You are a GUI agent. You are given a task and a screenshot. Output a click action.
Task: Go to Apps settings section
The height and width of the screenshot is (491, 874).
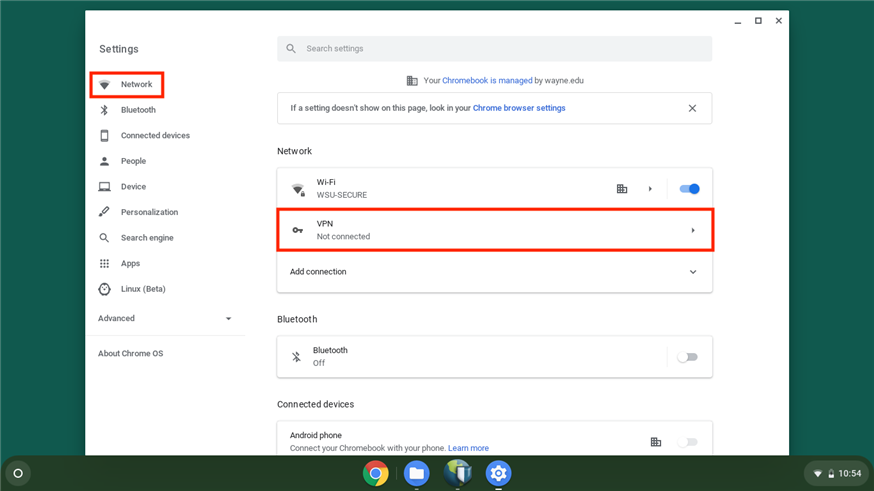click(130, 264)
